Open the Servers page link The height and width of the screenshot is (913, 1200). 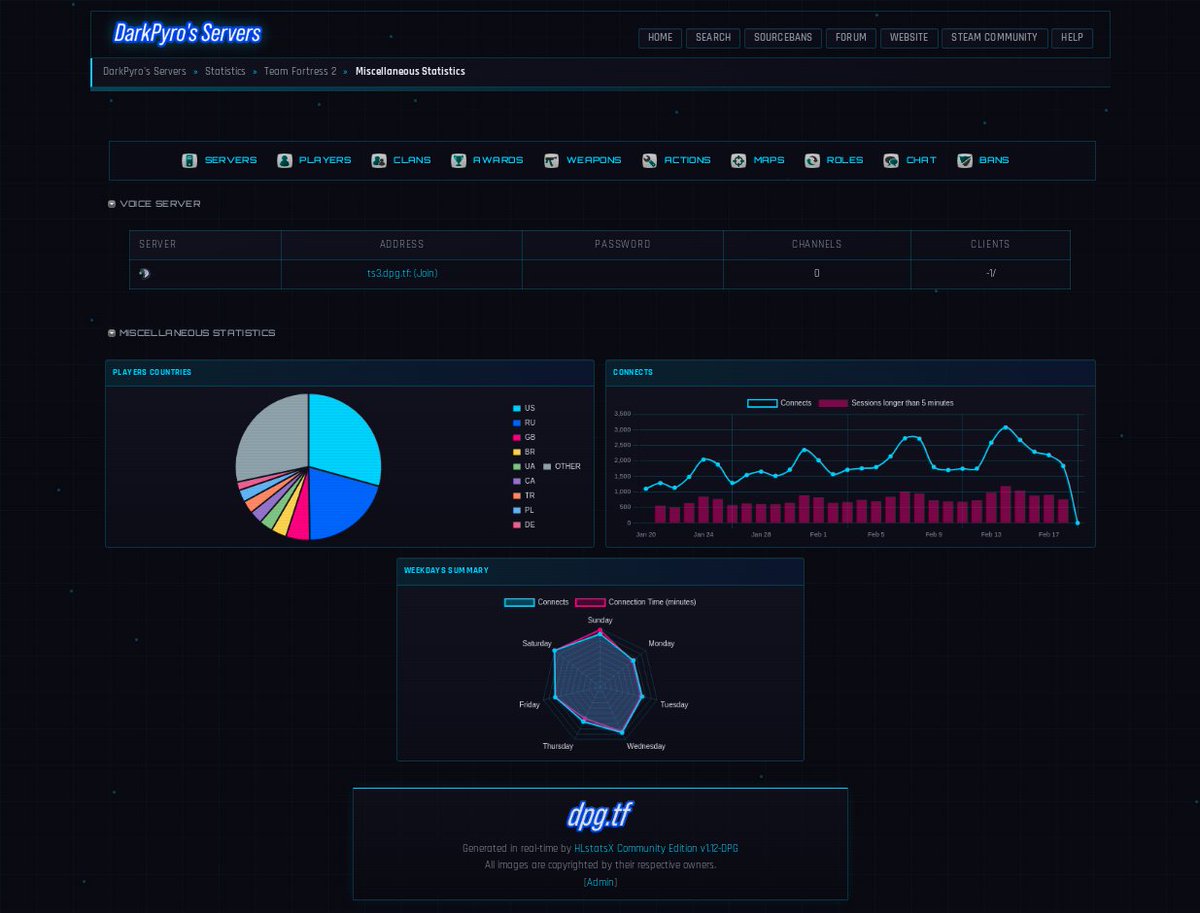coord(231,160)
